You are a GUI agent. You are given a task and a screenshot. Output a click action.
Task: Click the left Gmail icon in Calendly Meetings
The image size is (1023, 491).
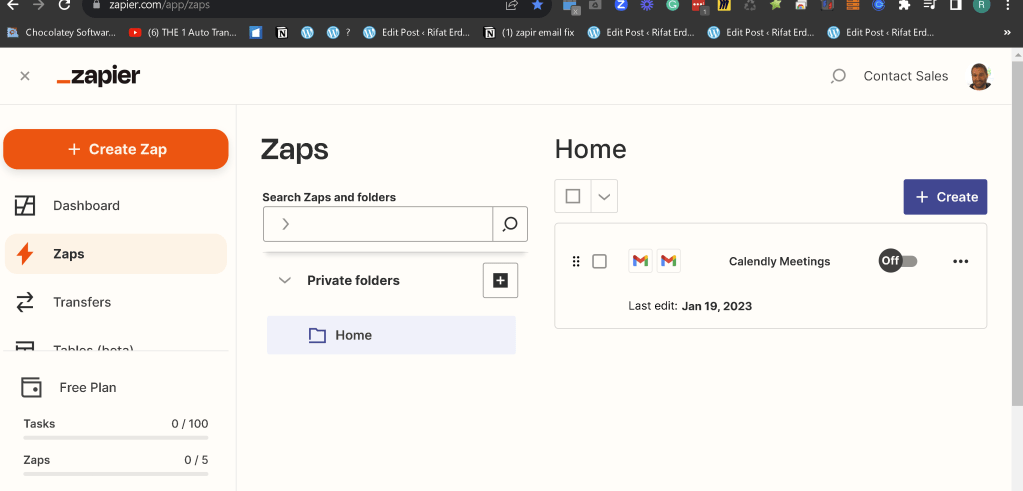point(641,261)
